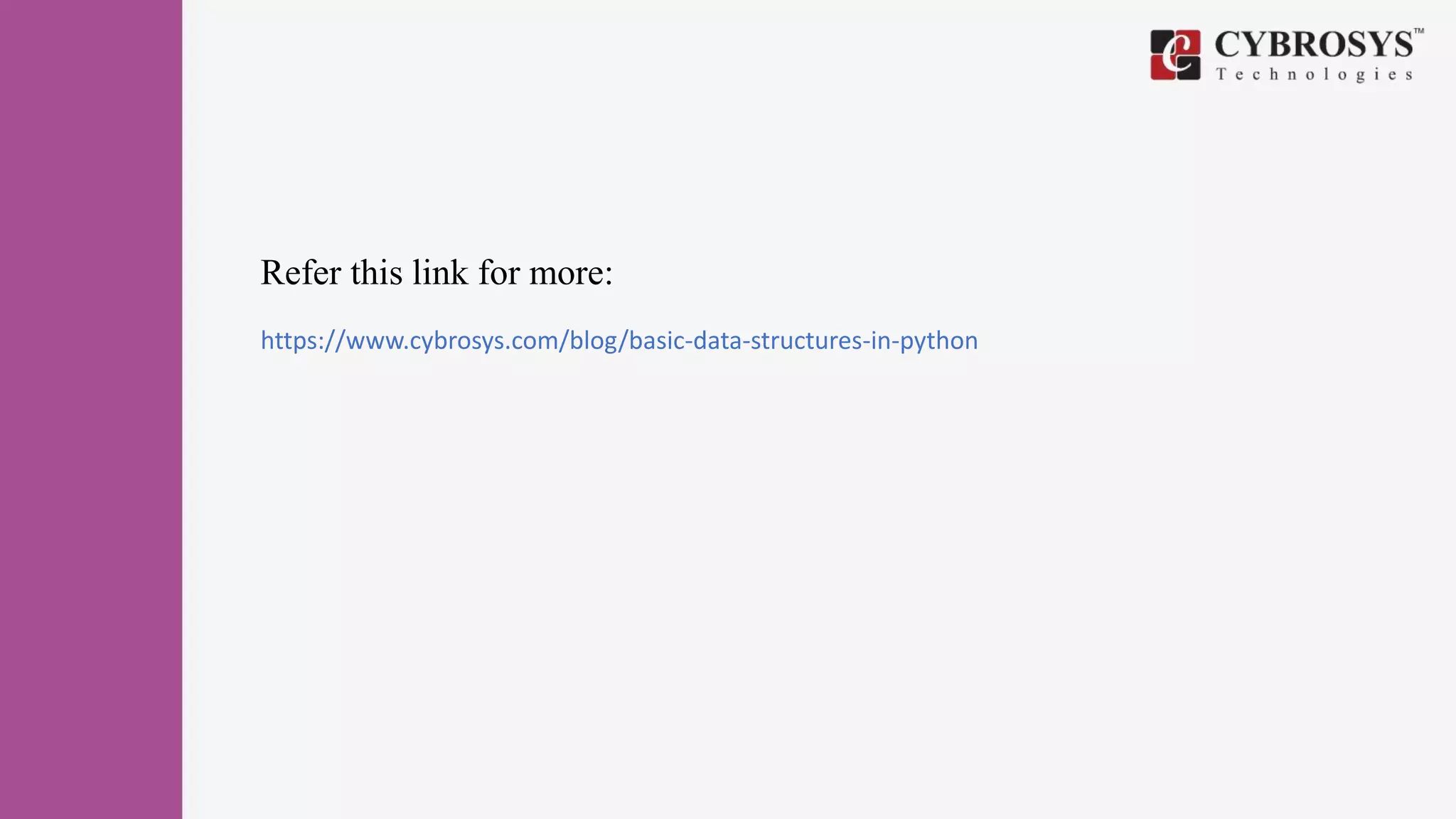Click the word 'this' in the heading
Viewport: 1456px width, 819px height.
[x=377, y=272]
